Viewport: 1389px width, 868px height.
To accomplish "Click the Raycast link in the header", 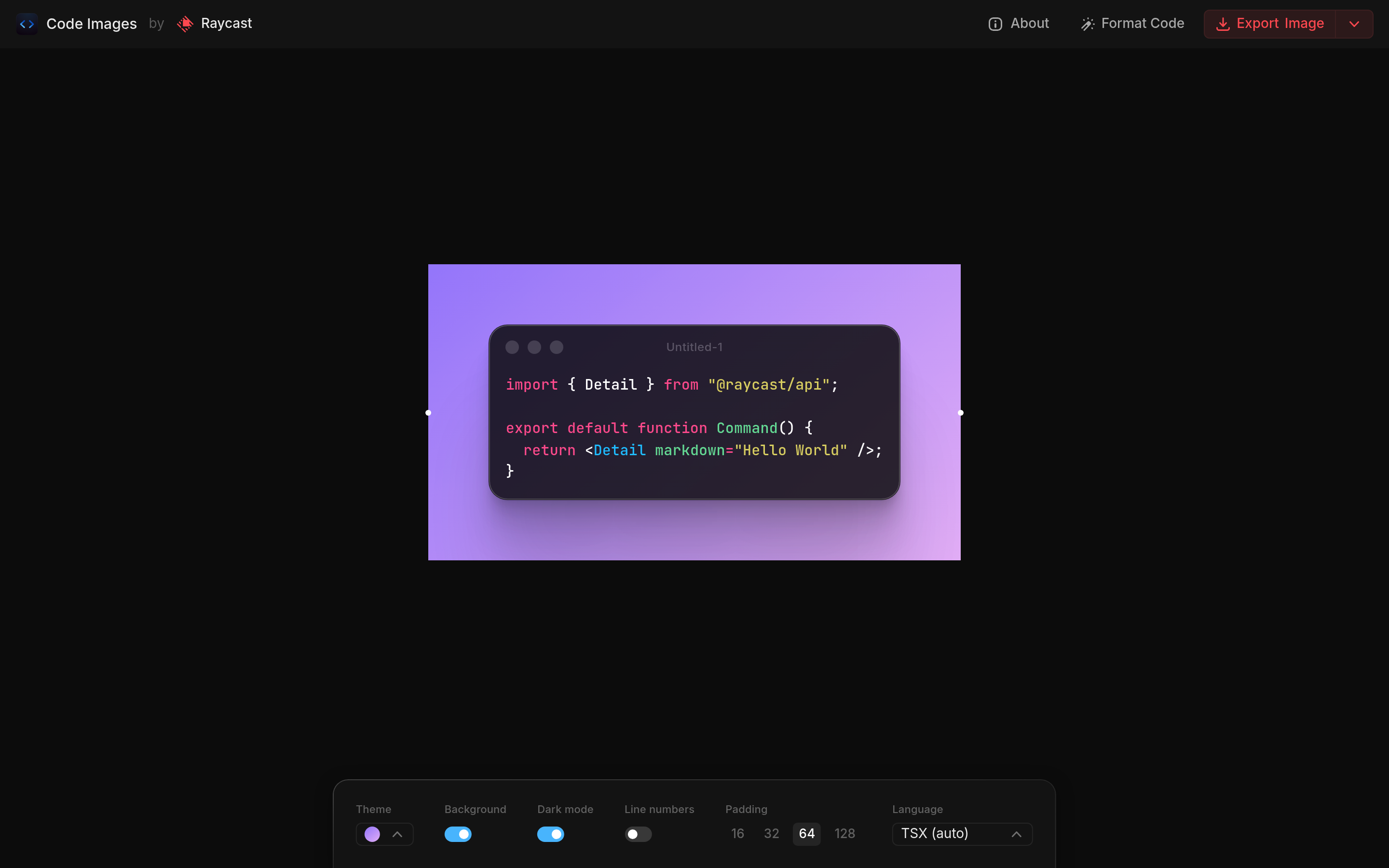I will coord(226,24).
